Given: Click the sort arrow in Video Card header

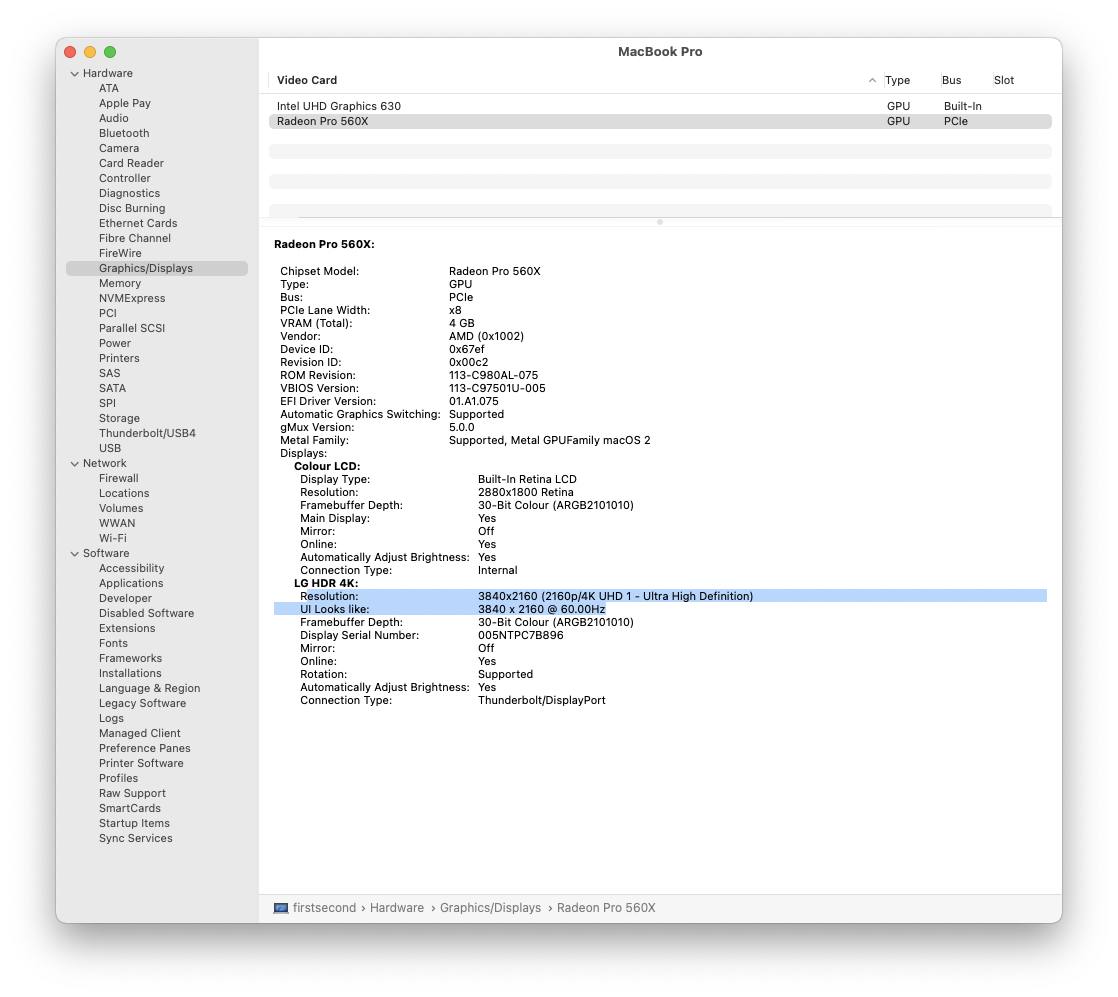Looking at the screenshot, I should click(872, 81).
